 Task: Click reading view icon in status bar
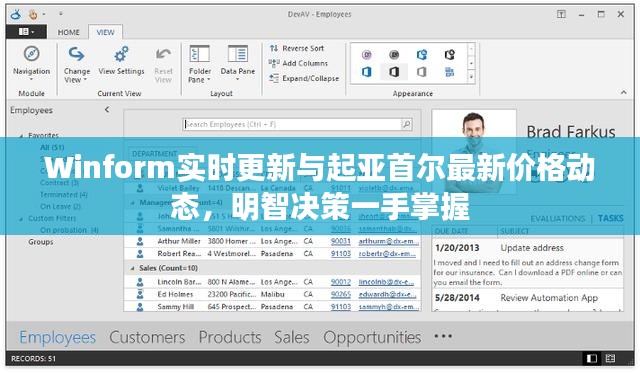(x=610, y=359)
